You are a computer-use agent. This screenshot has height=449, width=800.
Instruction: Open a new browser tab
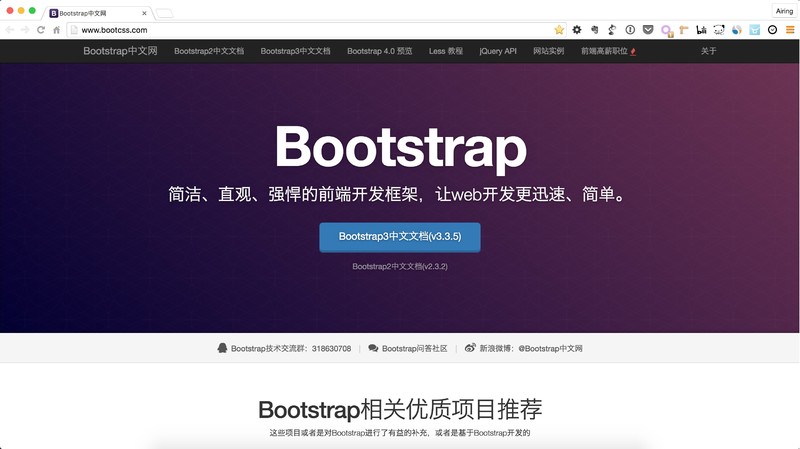click(164, 13)
